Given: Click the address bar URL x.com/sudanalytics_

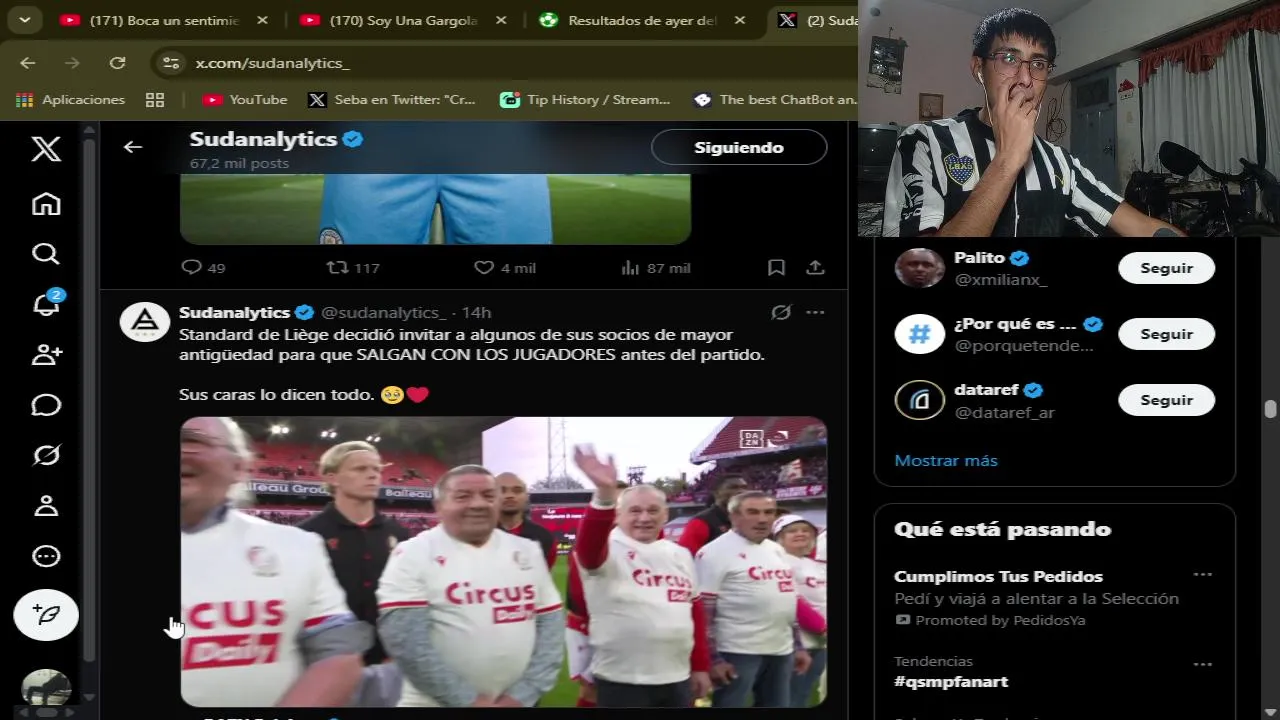Looking at the screenshot, I should point(272,63).
